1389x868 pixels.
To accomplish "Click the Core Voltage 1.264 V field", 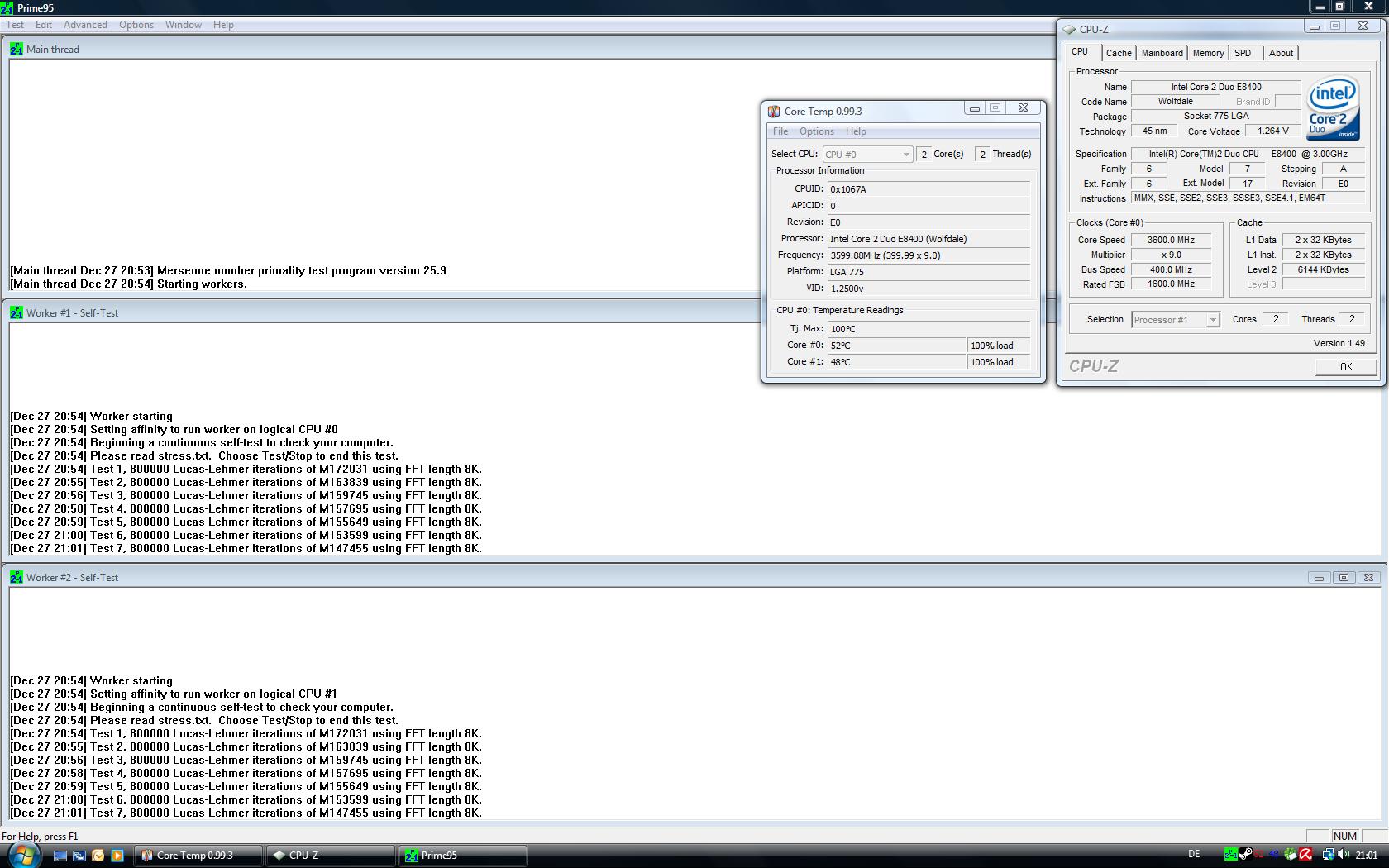I will (x=1273, y=131).
